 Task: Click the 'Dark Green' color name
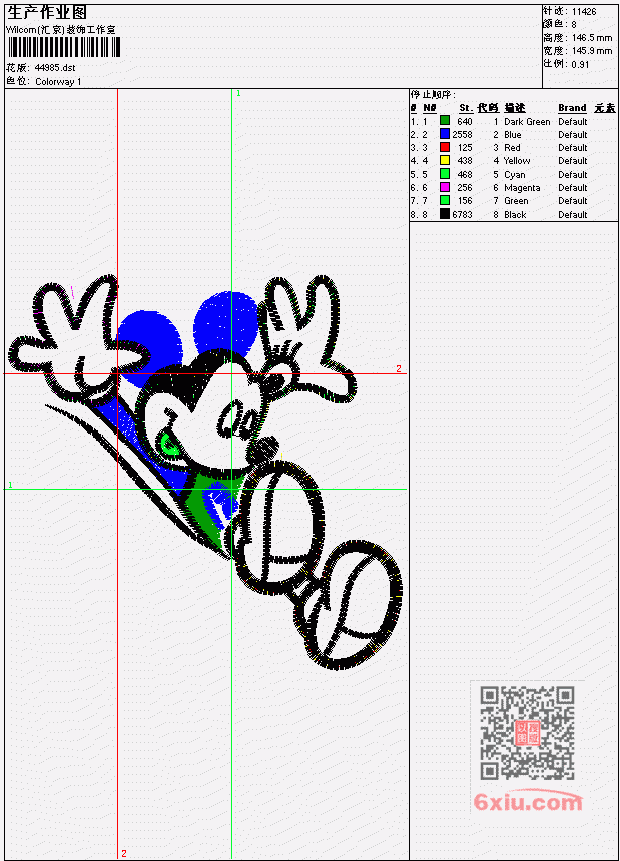[x=527, y=122]
